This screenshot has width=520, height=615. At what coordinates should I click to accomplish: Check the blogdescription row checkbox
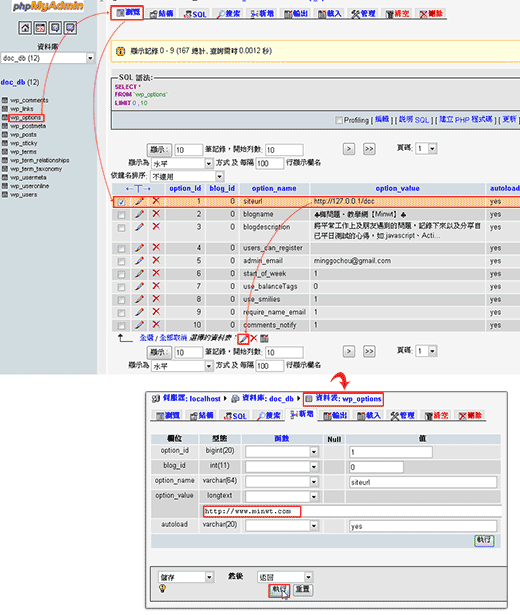coord(122,228)
